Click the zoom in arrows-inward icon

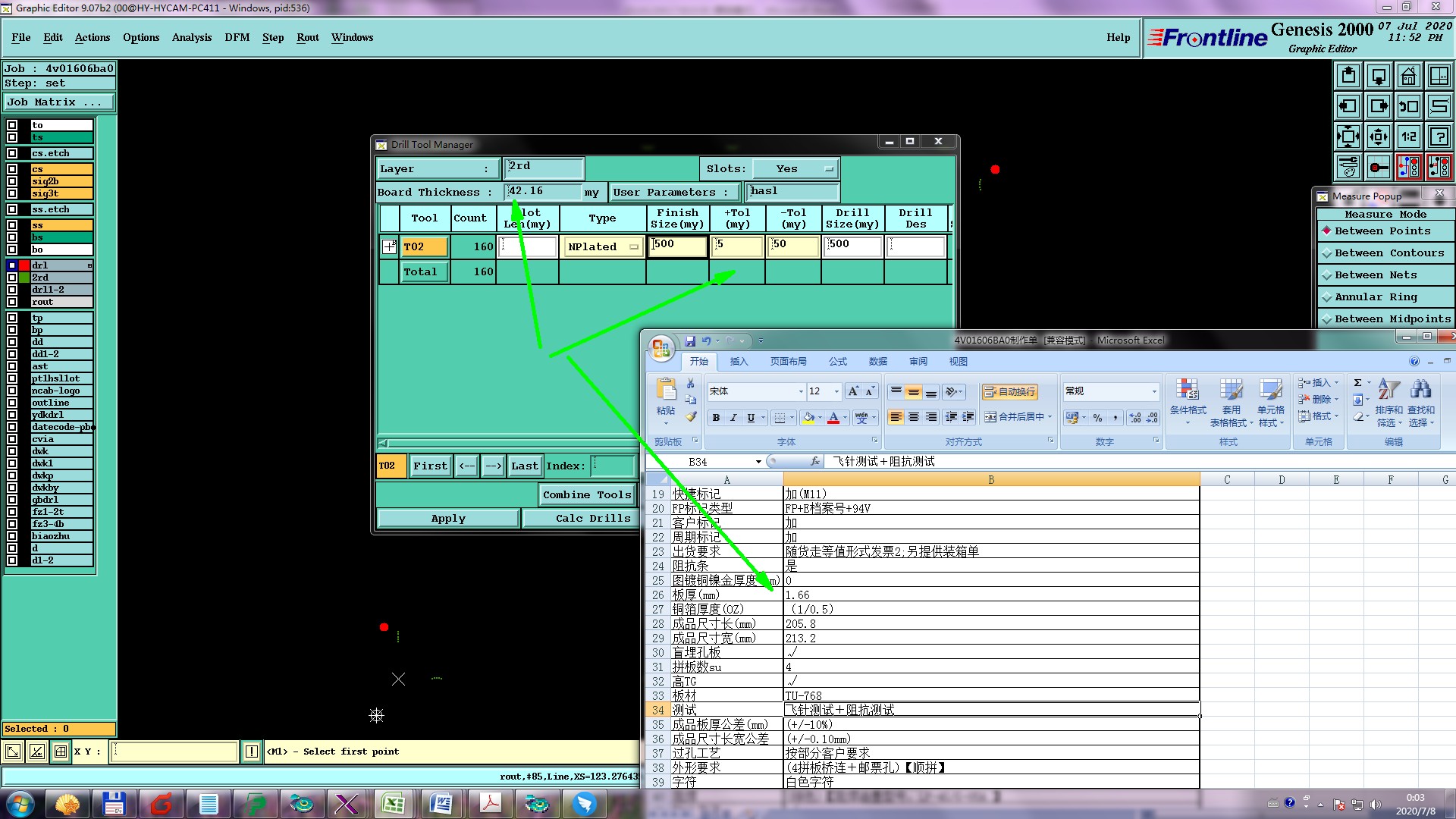pos(1348,136)
